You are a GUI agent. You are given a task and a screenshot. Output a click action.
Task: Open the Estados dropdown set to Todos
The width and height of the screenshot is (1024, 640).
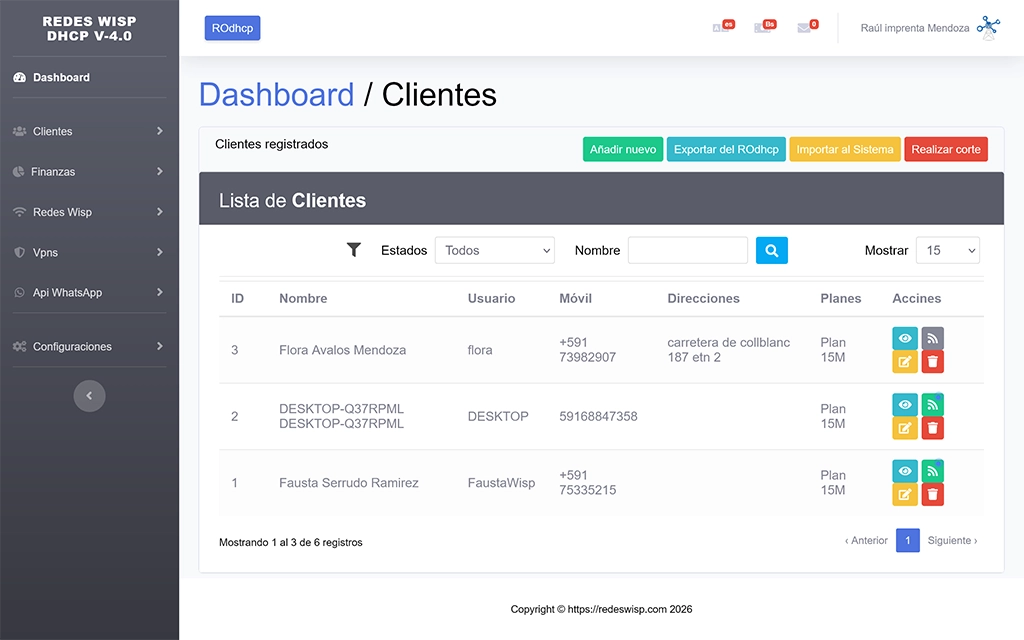pyautogui.click(x=494, y=250)
